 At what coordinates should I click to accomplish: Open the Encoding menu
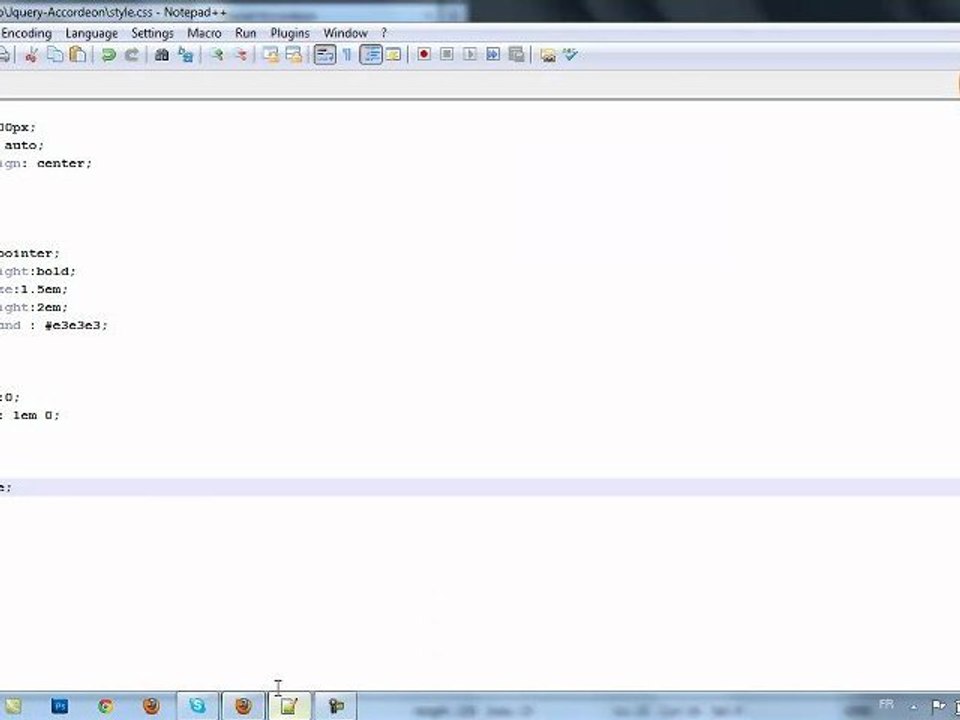point(26,33)
